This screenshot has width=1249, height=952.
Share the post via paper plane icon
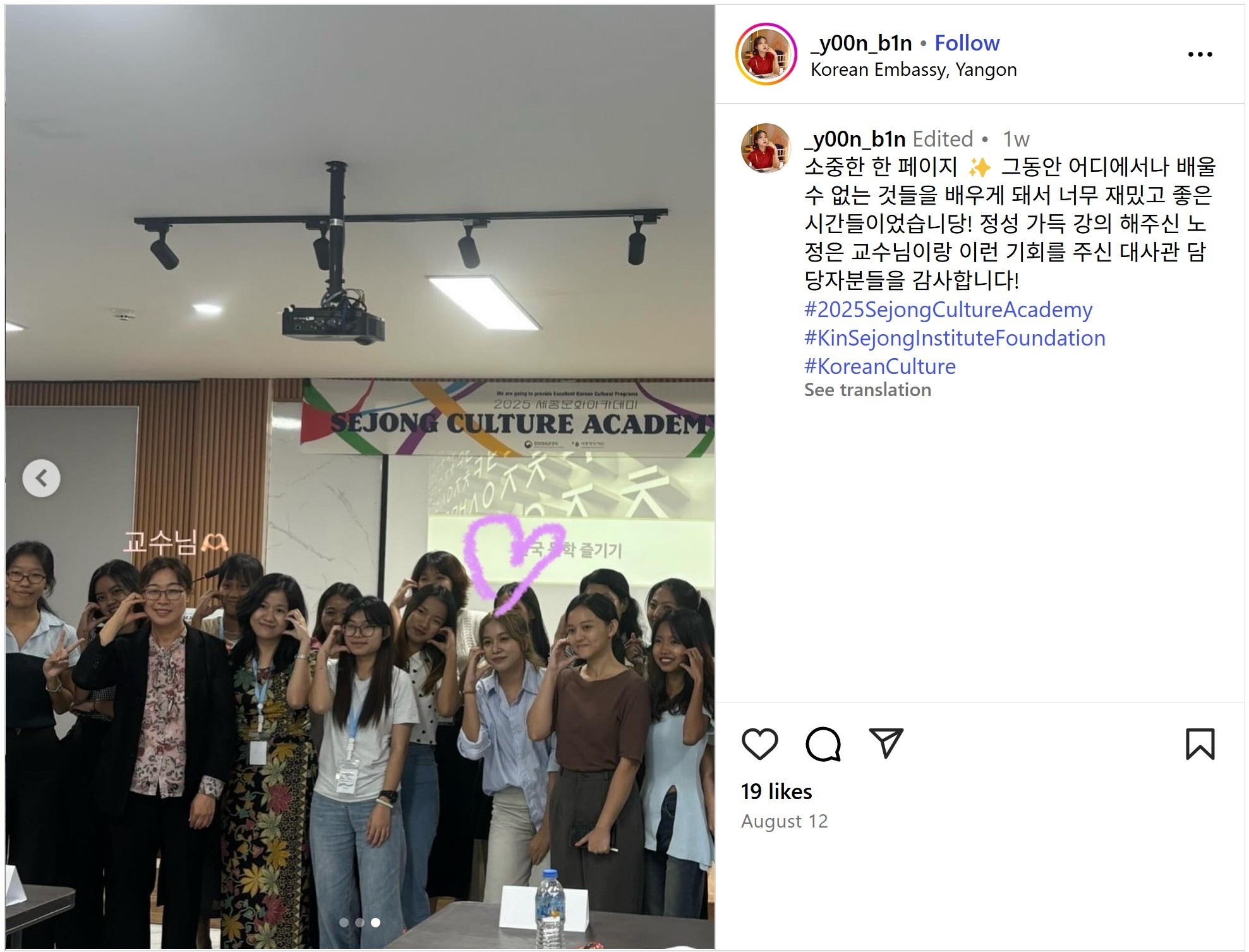[886, 743]
